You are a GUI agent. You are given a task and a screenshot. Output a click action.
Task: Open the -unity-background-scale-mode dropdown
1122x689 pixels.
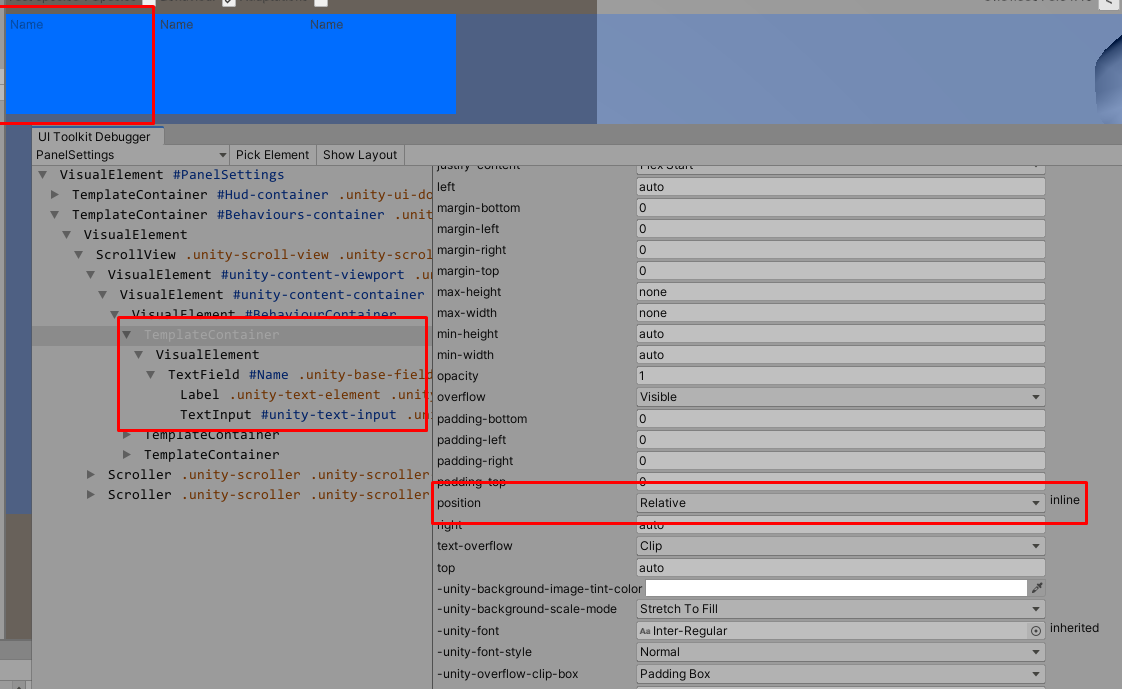840,609
